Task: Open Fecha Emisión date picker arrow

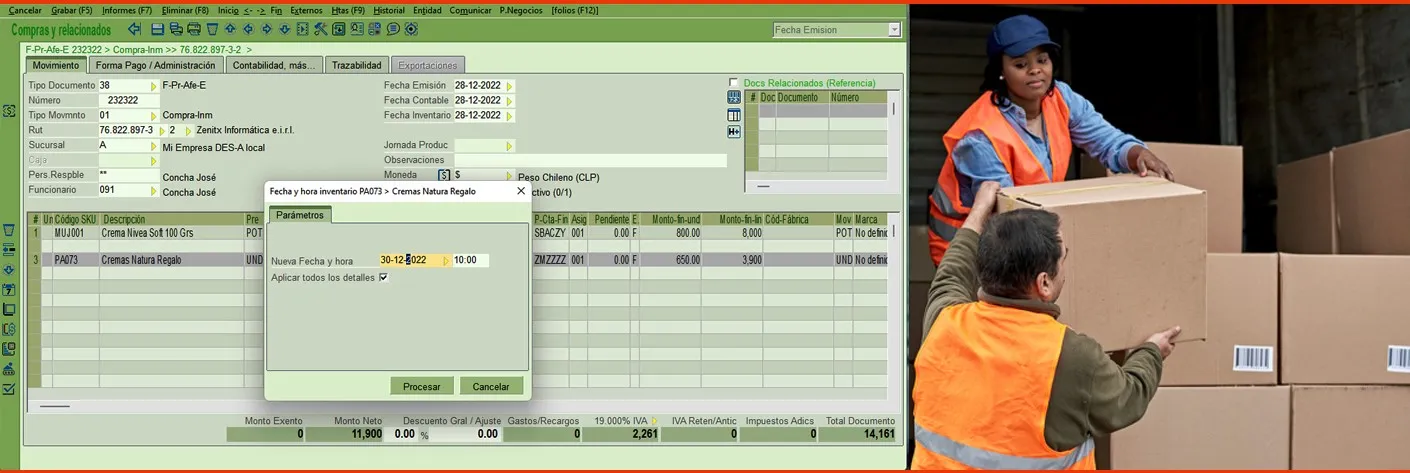Action: tap(509, 86)
